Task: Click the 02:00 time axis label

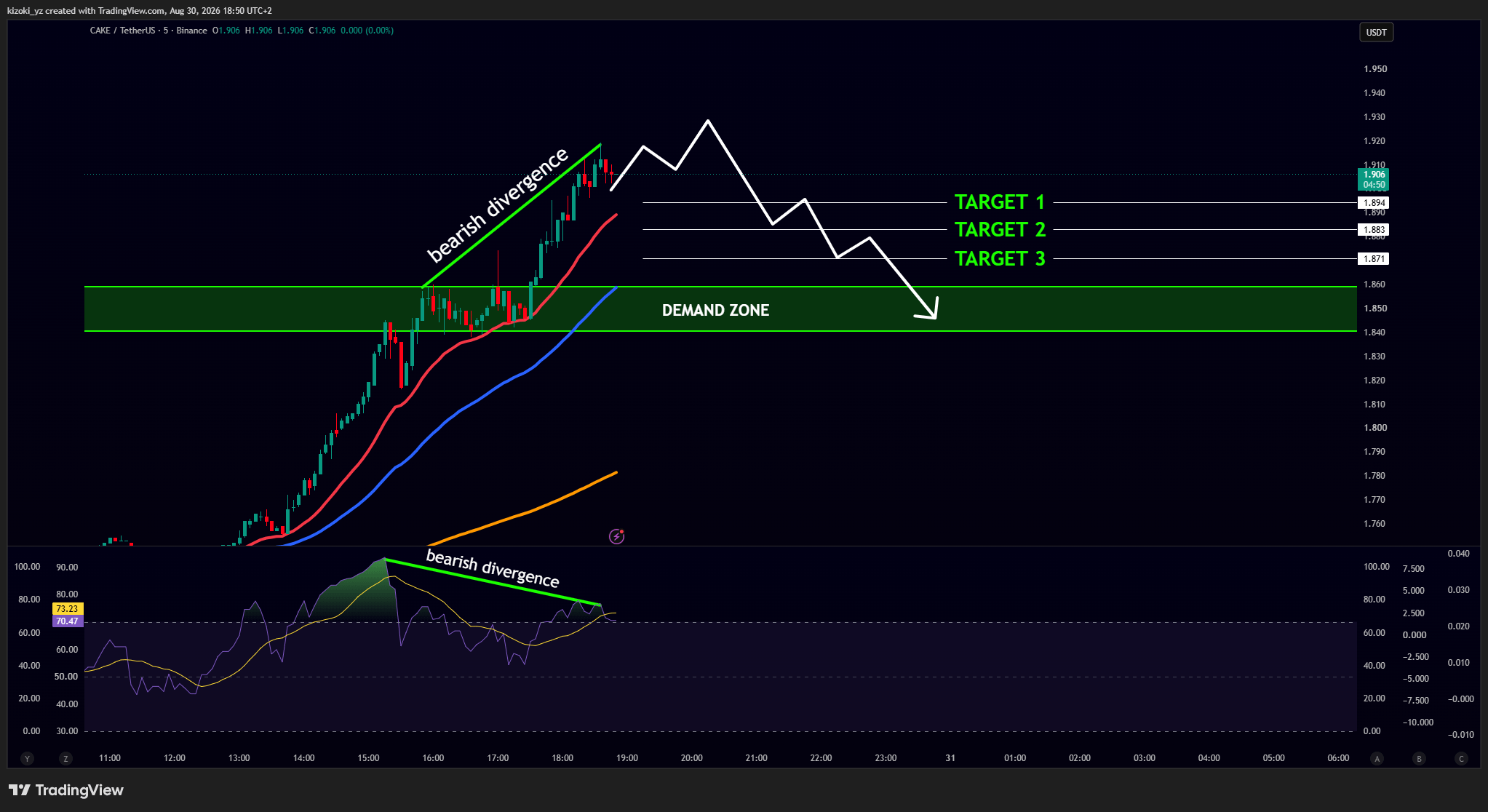Action: click(x=1080, y=758)
